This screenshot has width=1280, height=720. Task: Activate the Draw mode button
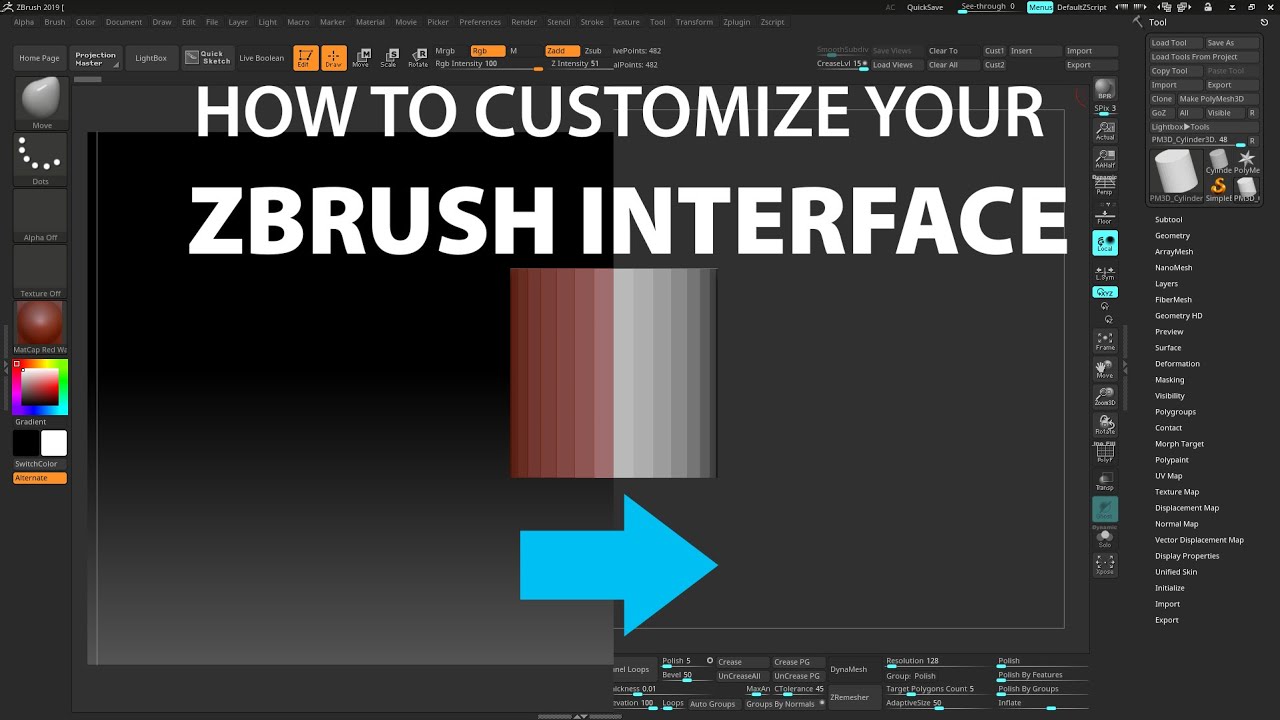(334, 58)
